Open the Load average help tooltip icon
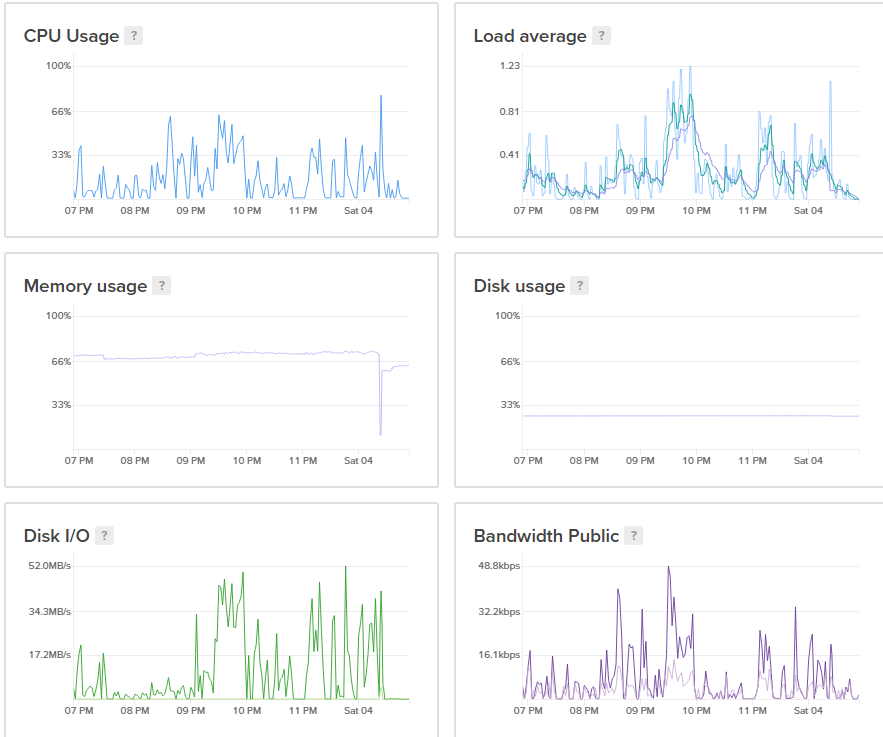 (x=601, y=36)
